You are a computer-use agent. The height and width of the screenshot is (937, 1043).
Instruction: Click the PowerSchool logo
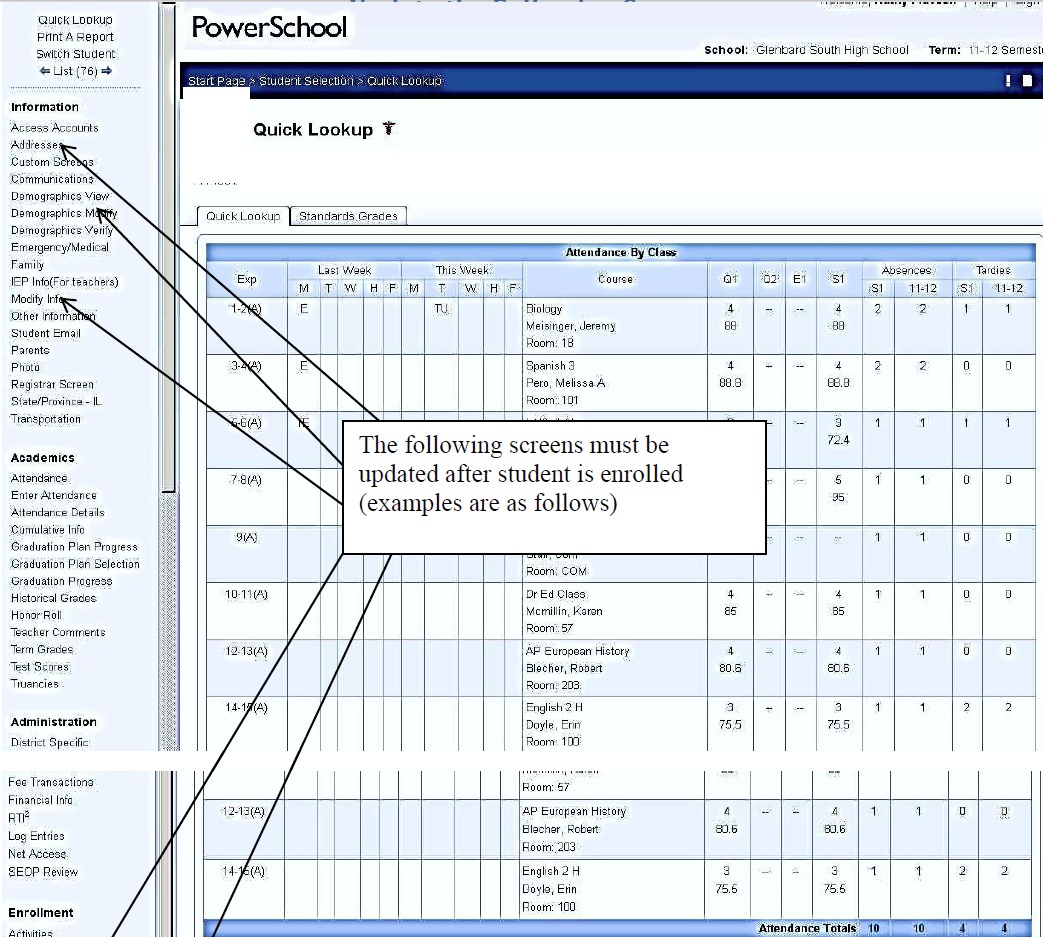pos(269,27)
